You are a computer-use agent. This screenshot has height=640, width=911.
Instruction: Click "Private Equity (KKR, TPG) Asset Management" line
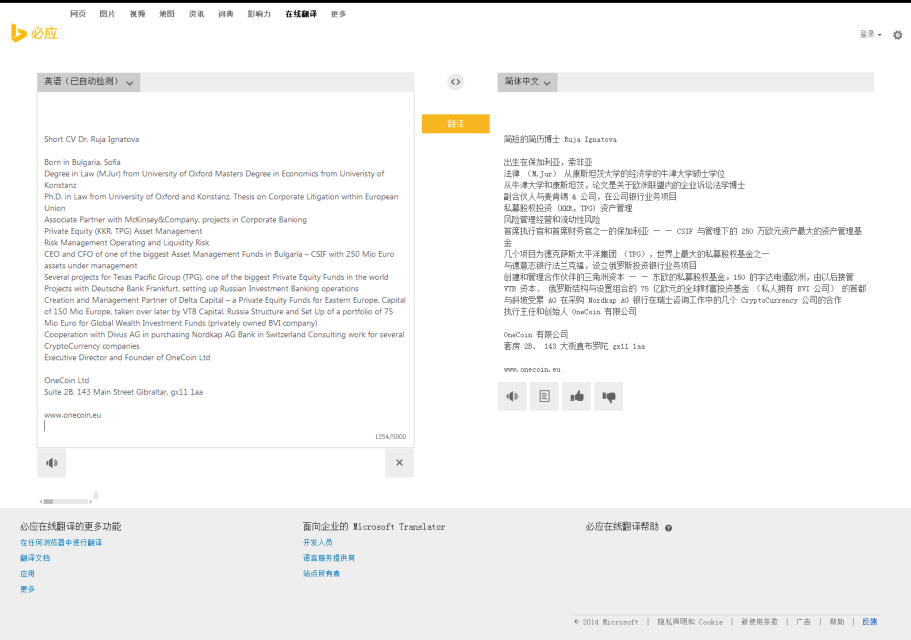123,231
